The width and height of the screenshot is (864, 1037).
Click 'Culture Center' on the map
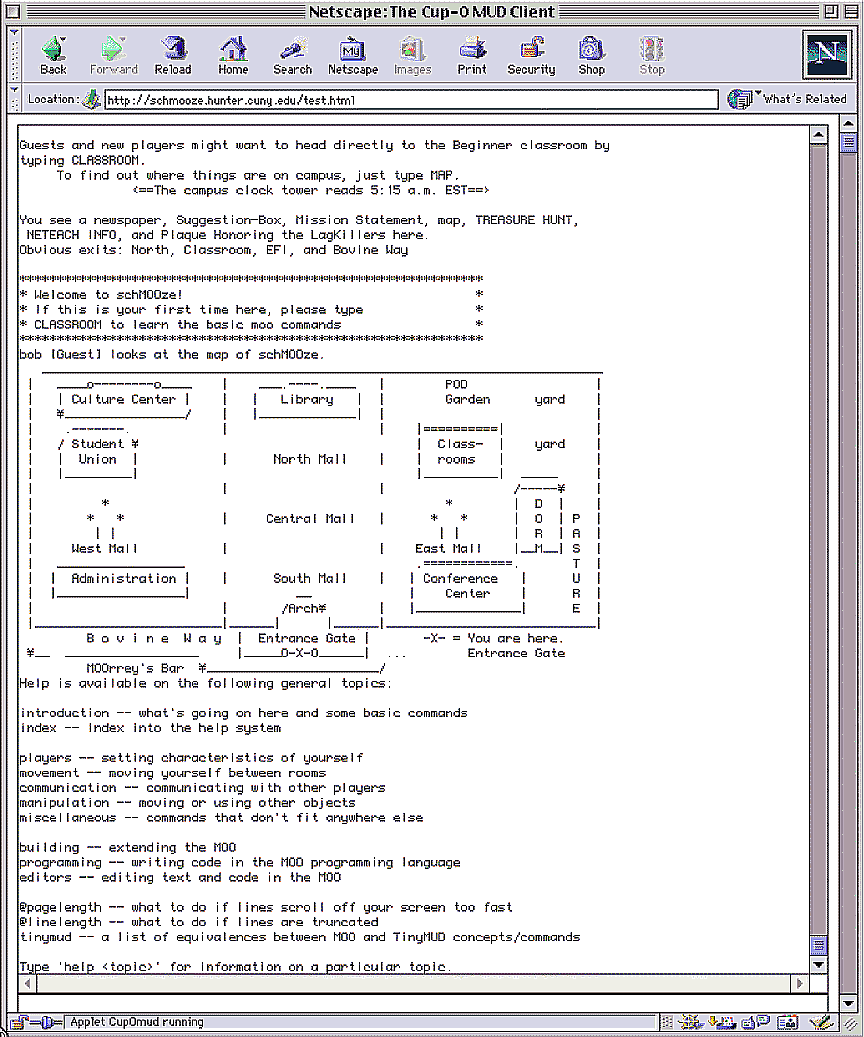124,399
